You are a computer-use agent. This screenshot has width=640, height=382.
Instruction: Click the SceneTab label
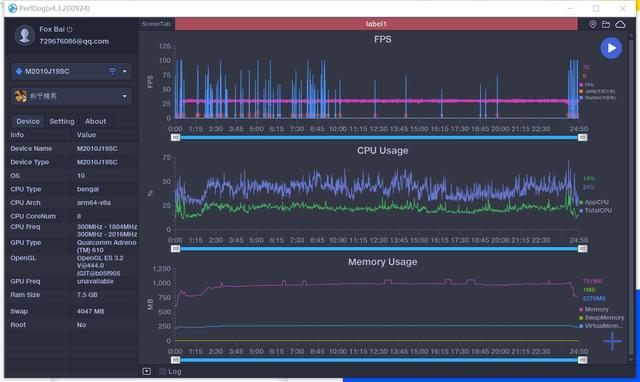[x=156, y=24]
